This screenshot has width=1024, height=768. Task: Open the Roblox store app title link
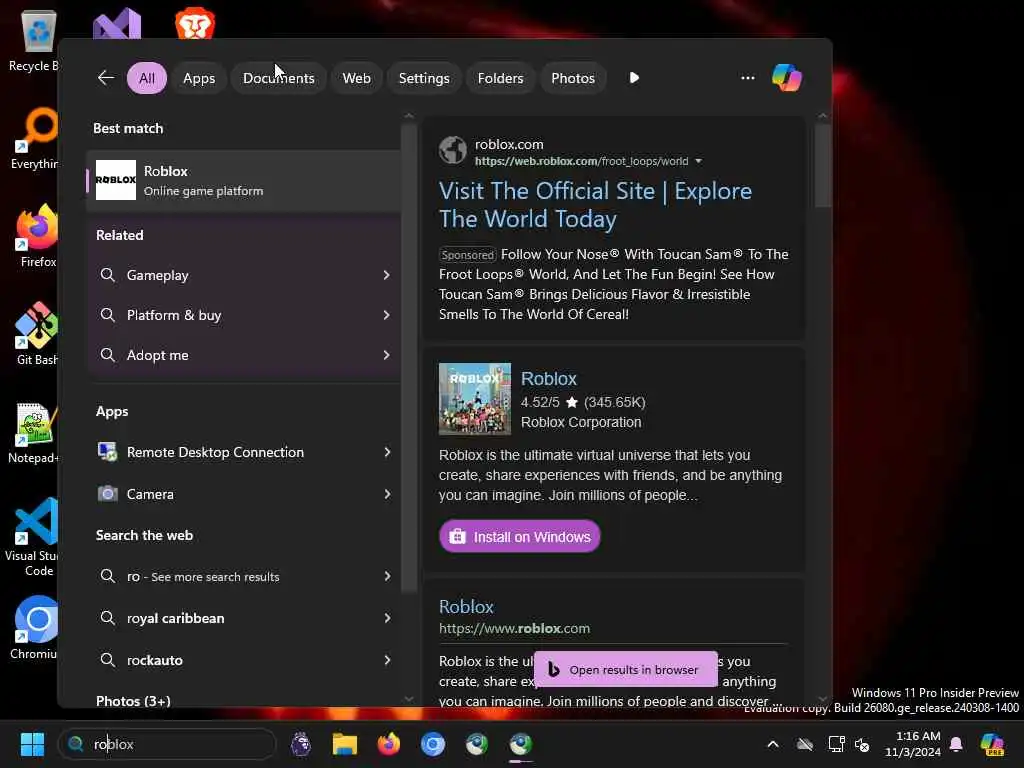(549, 379)
